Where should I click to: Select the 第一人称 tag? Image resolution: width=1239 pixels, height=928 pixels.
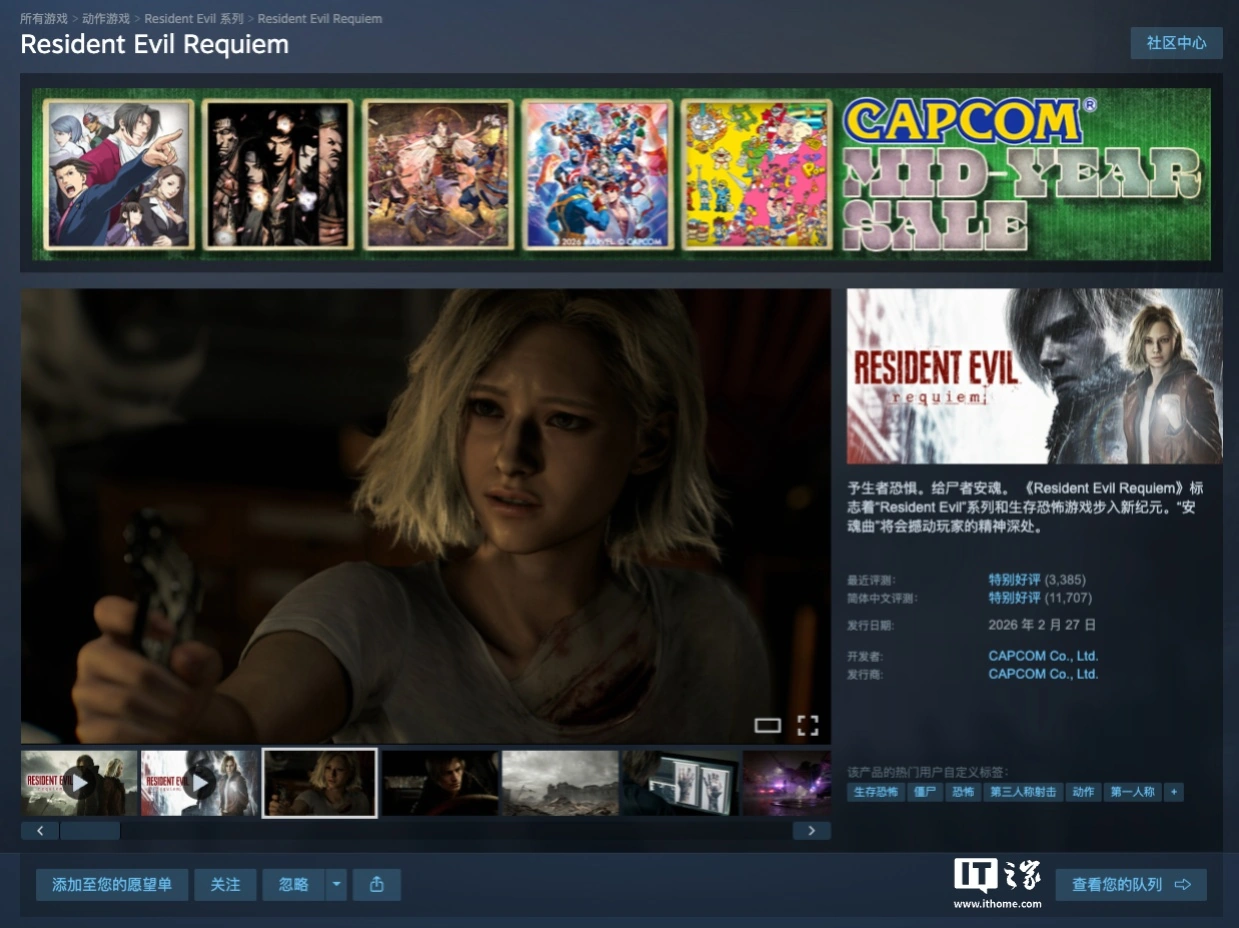click(1132, 792)
